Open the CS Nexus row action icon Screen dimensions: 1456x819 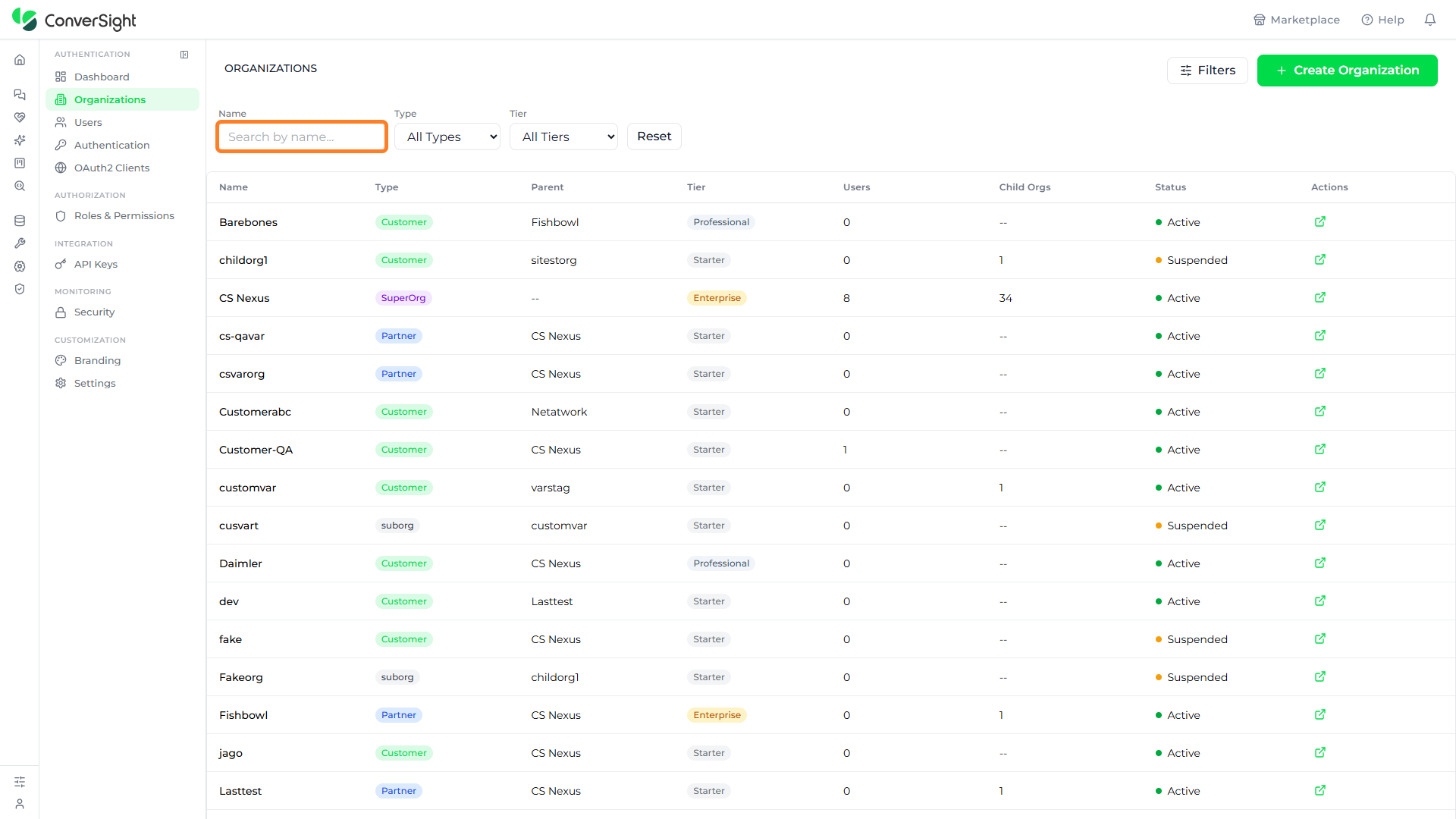(1320, 297)
